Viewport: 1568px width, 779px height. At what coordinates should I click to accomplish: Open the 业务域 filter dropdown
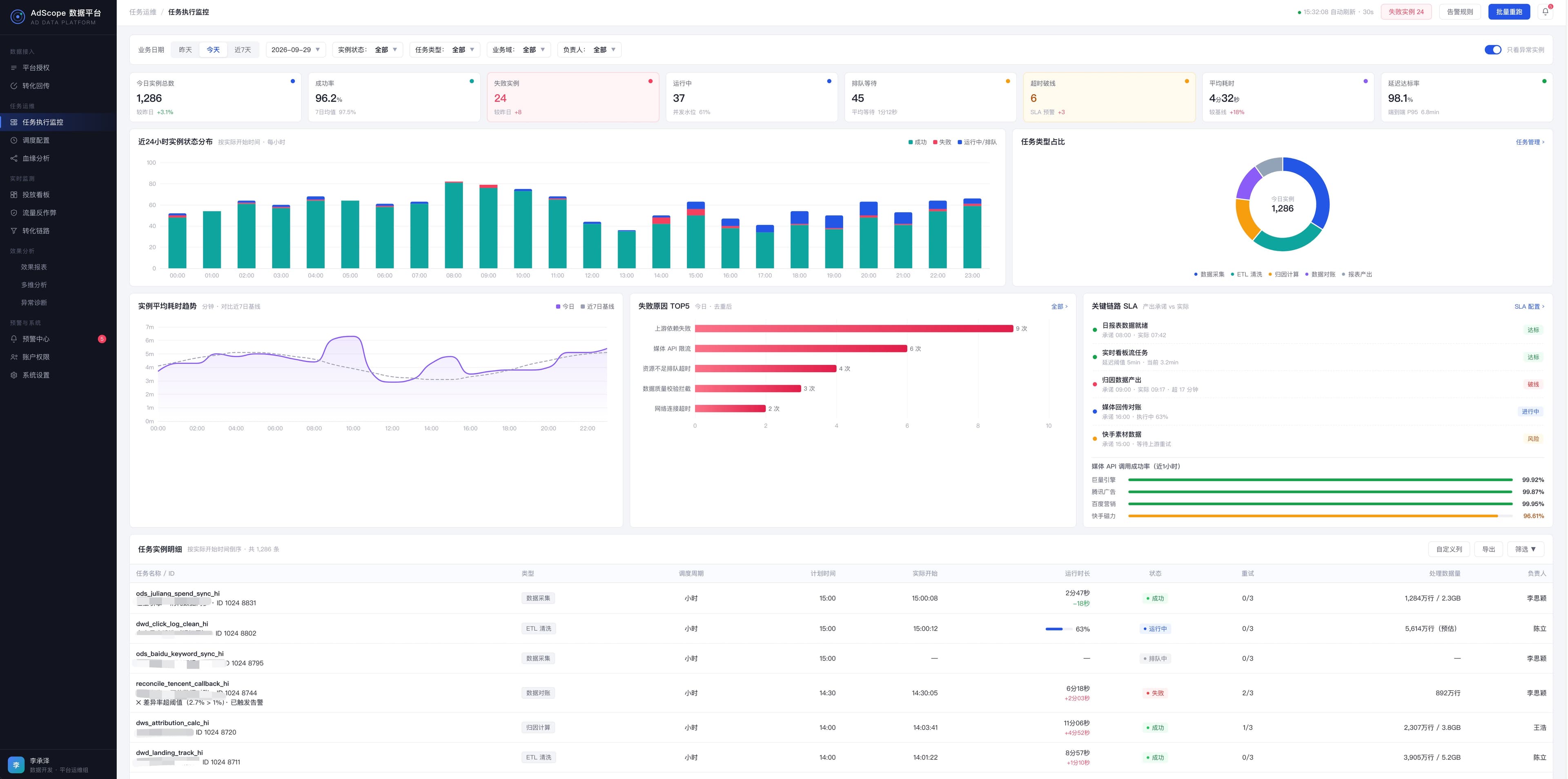(x=519, y=50)
